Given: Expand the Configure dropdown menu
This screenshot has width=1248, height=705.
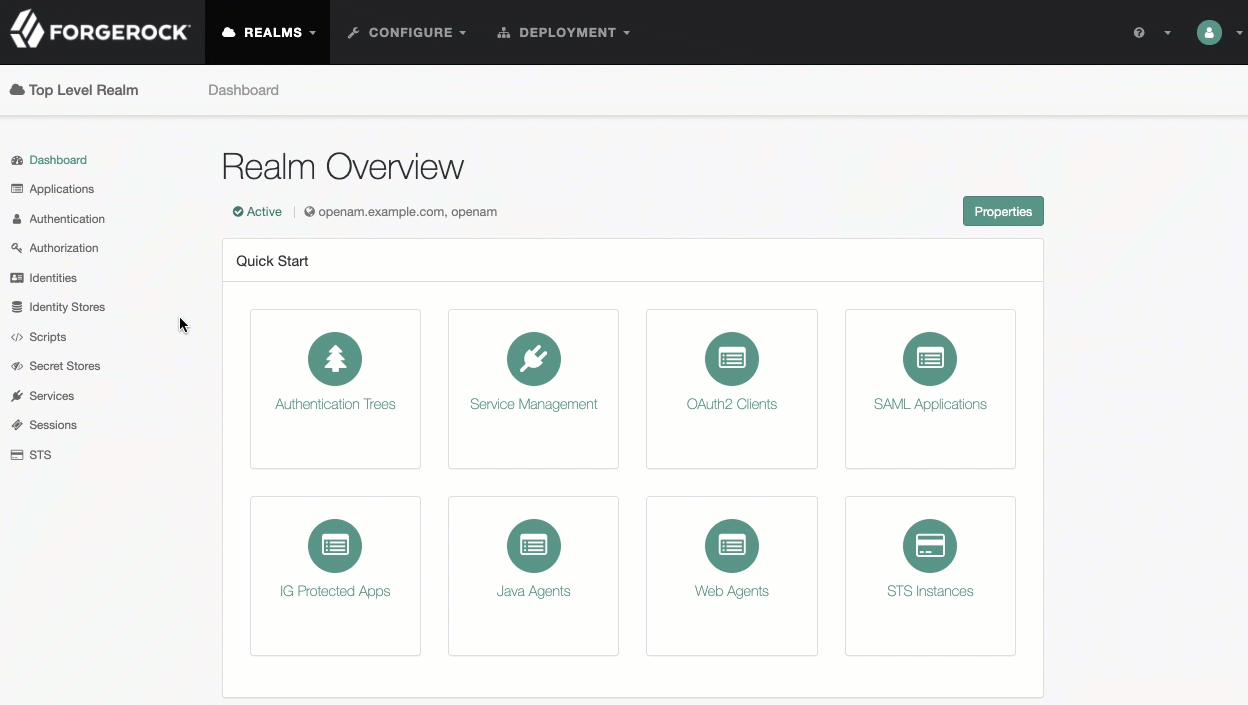Looking at the screenshot, I should [407, 33].
